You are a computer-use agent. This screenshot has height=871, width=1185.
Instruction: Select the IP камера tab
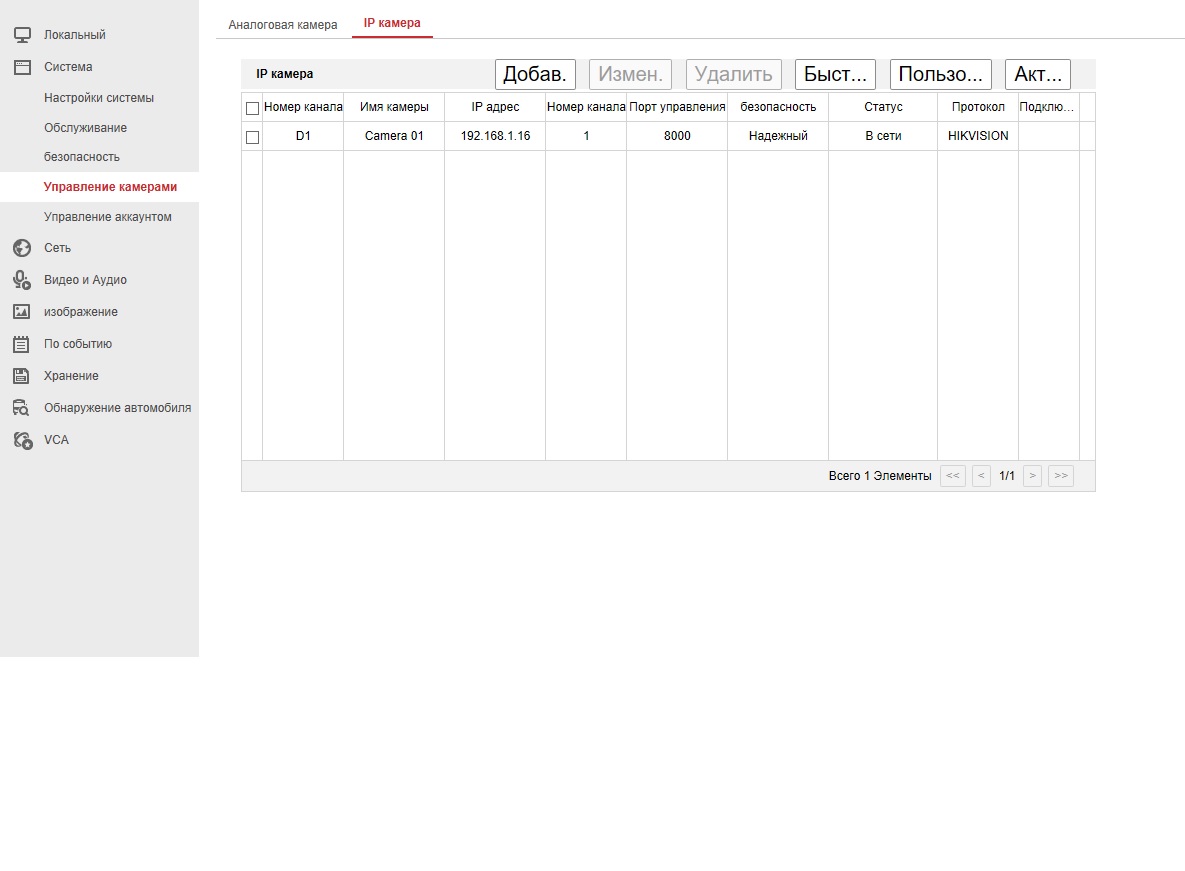(x=392, y=23)
